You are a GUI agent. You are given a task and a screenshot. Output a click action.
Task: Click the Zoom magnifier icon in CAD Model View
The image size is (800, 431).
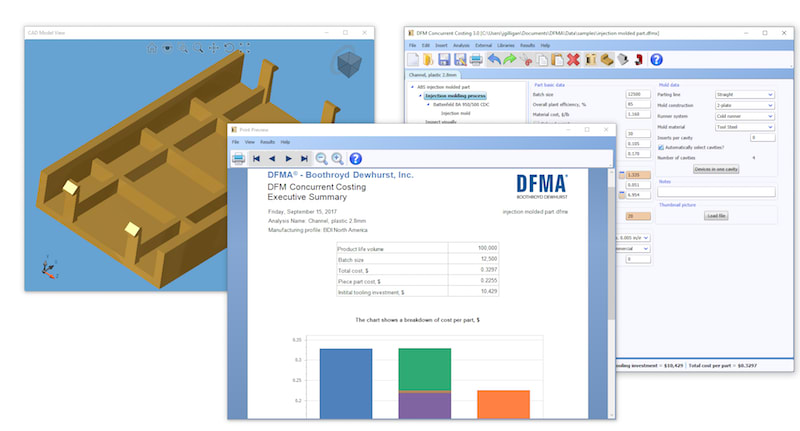[198, 48]
